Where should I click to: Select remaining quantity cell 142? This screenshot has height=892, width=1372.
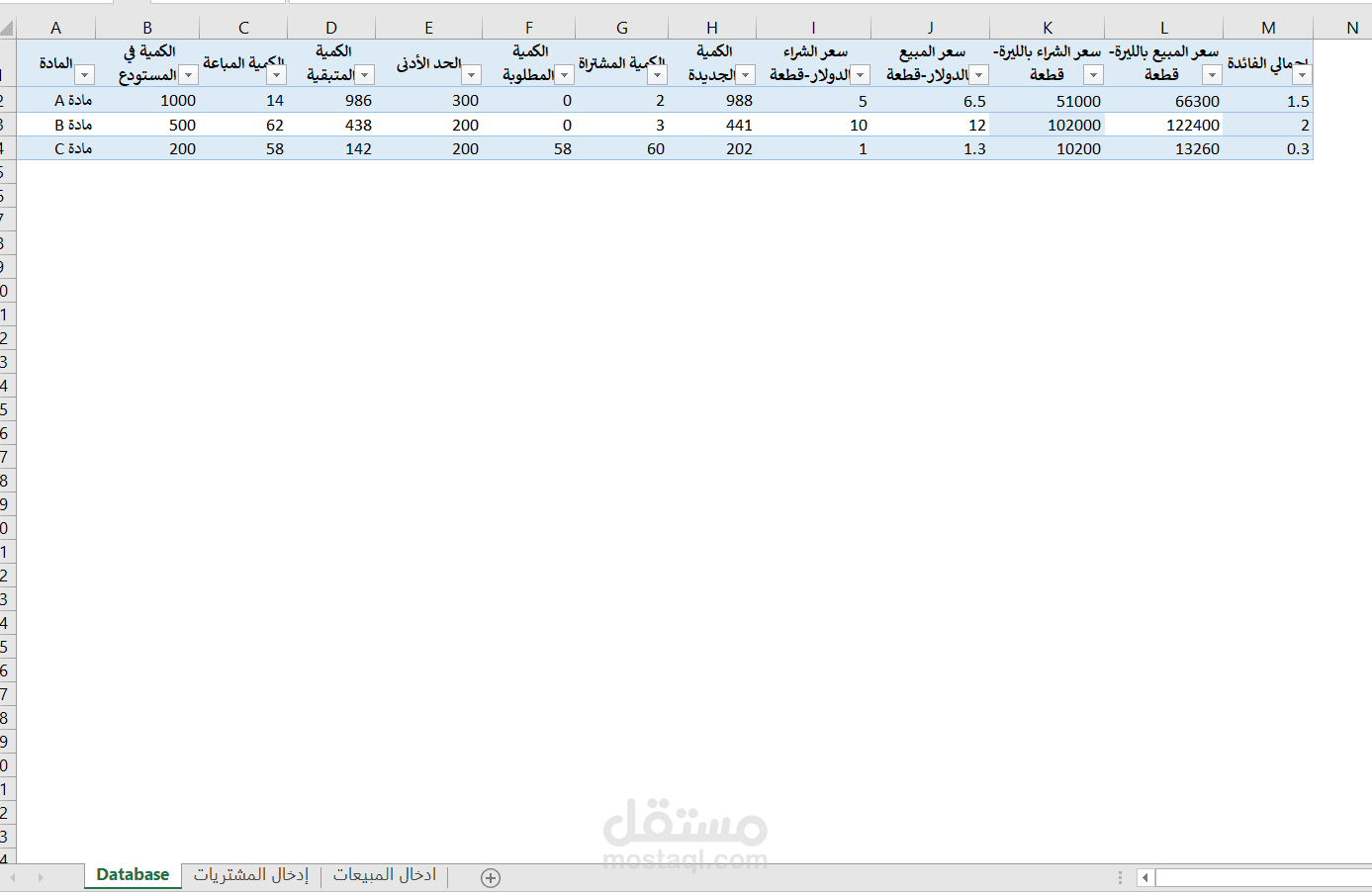coord(331,148)
